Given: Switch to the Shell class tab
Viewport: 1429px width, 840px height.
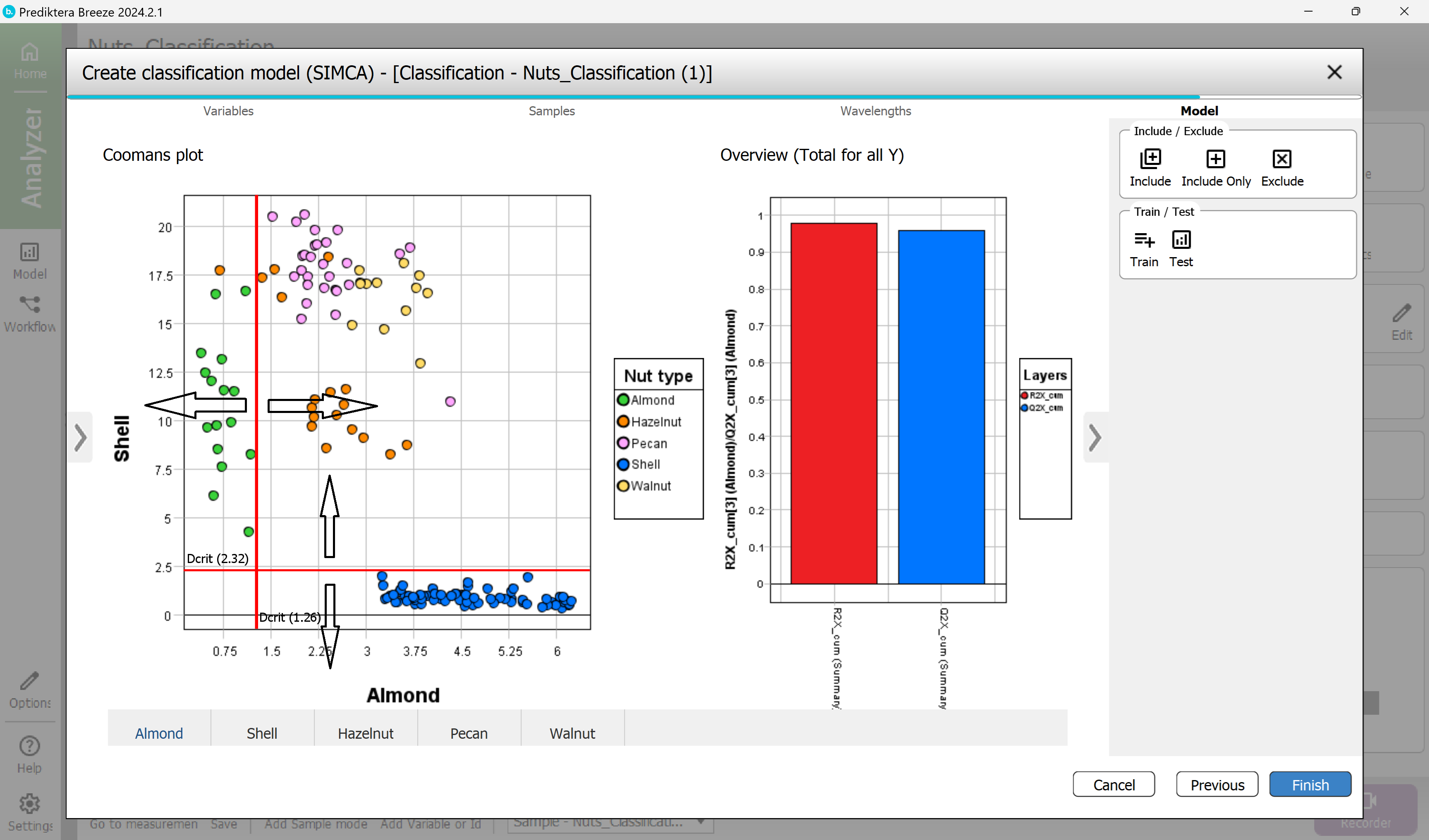Looking at the screenshot, I should pos(262,733).
